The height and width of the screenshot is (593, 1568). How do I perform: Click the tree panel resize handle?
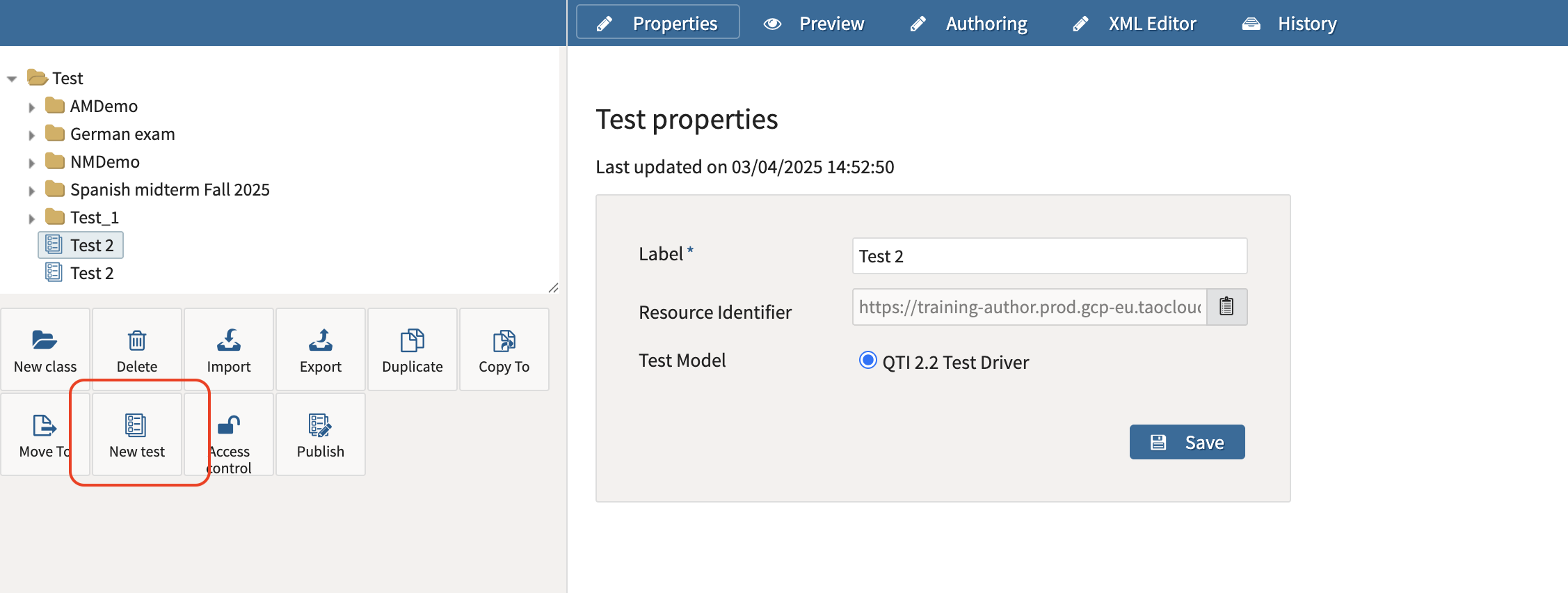click(554, 287)
